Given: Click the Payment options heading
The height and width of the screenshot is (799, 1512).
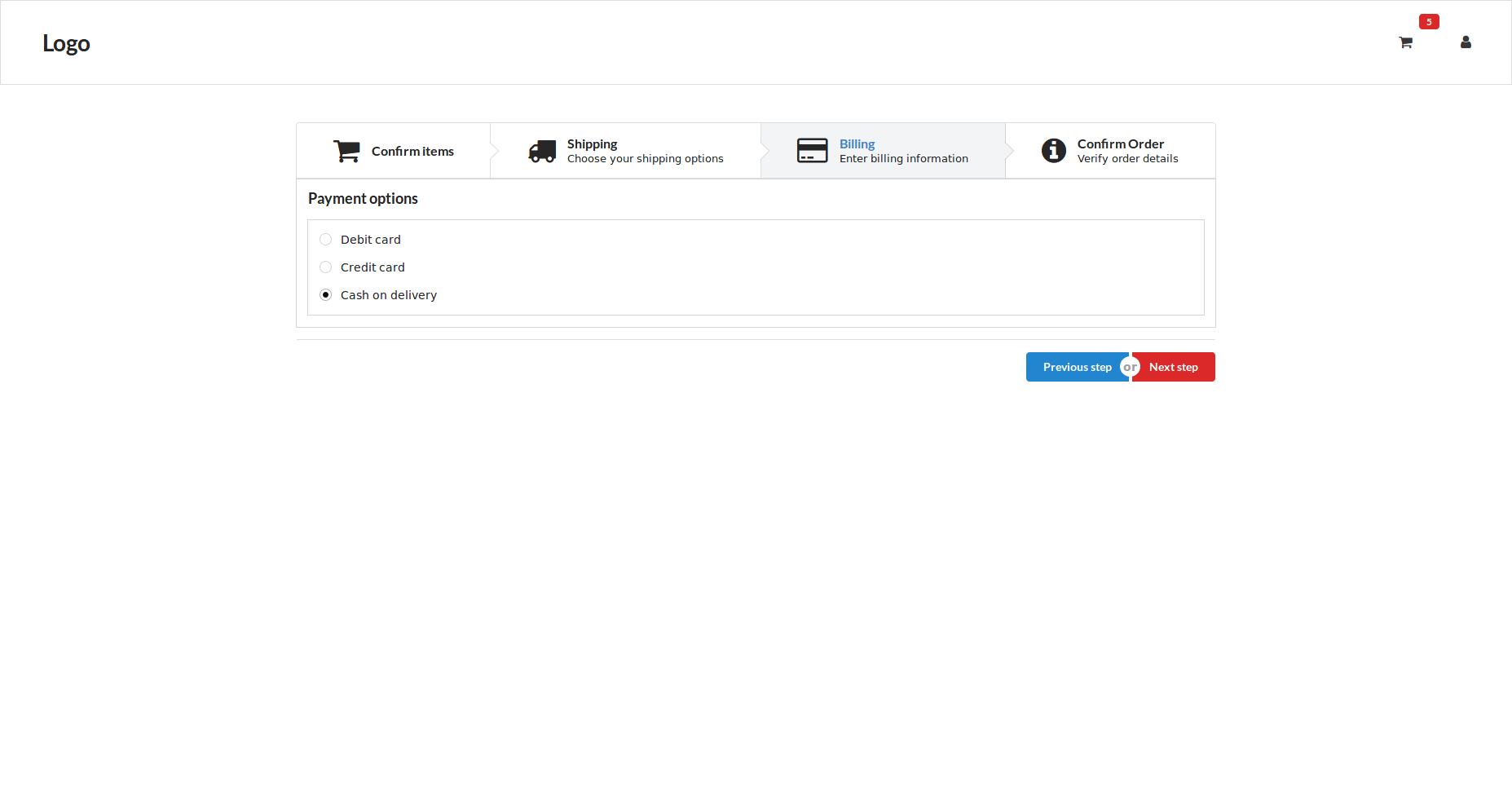Looking at the screenshot, I should click(363, 199).
